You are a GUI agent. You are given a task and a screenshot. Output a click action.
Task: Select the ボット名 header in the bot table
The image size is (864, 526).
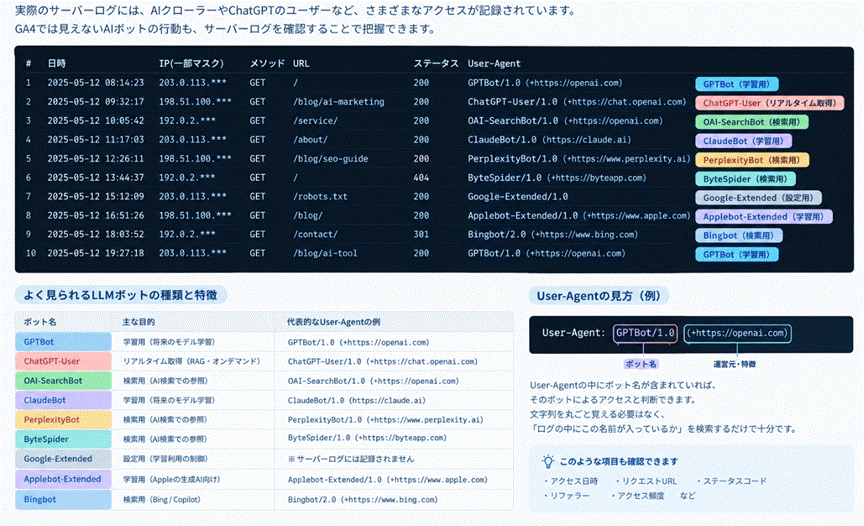point(40,322)
